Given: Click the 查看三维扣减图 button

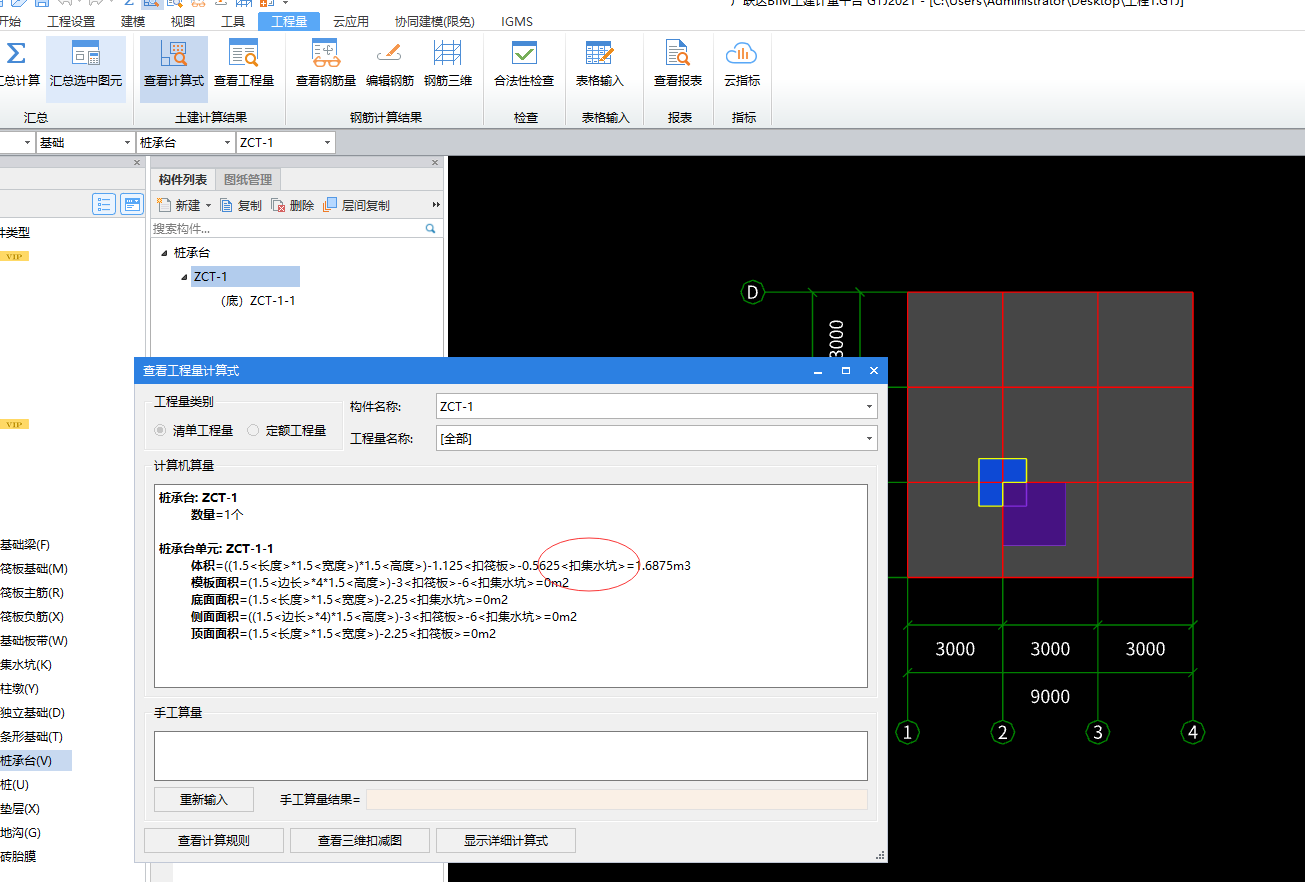Looking at the screenshot, I should [x=360, y=840].
